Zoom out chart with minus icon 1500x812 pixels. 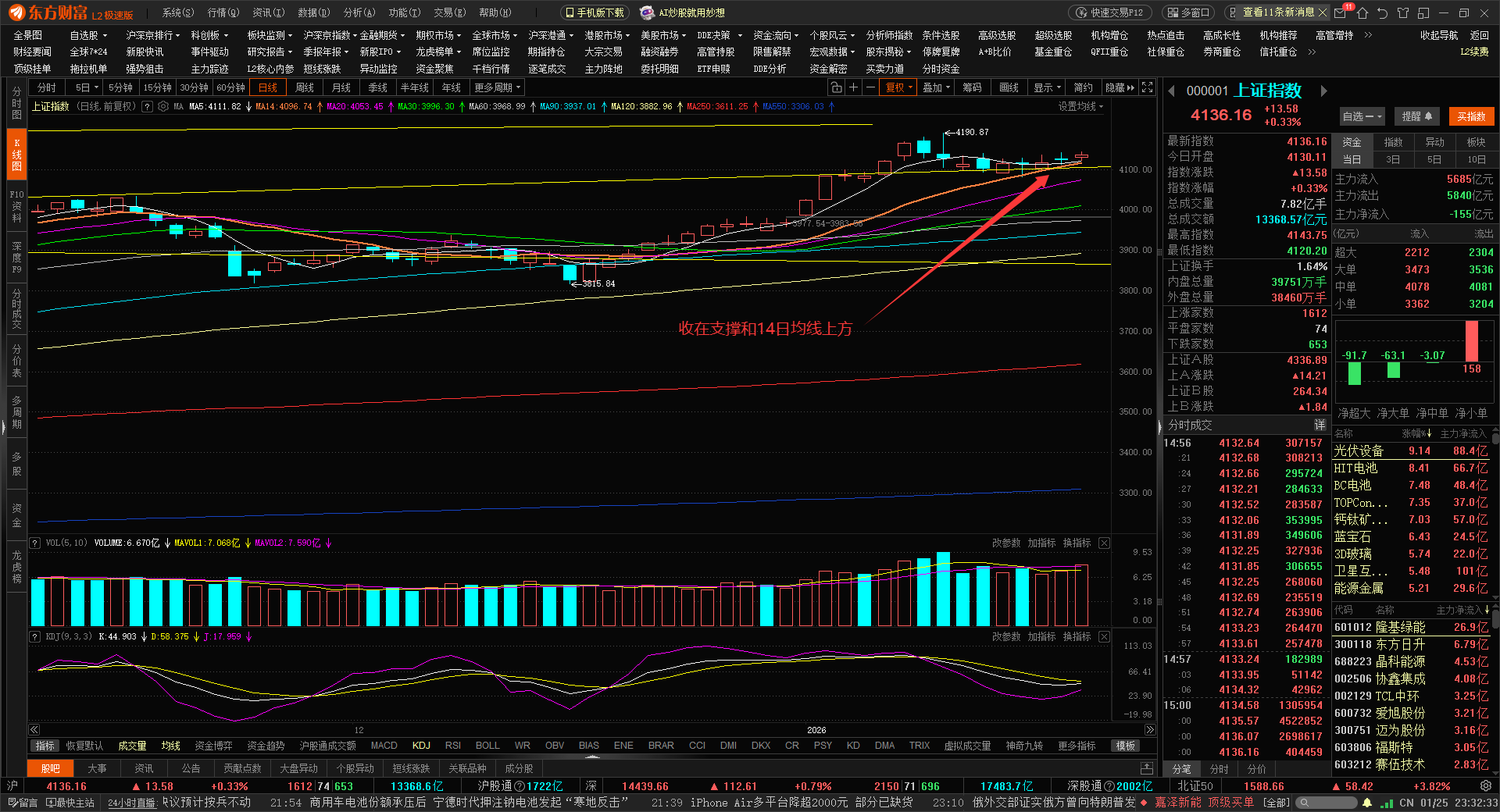coord(870,87)
